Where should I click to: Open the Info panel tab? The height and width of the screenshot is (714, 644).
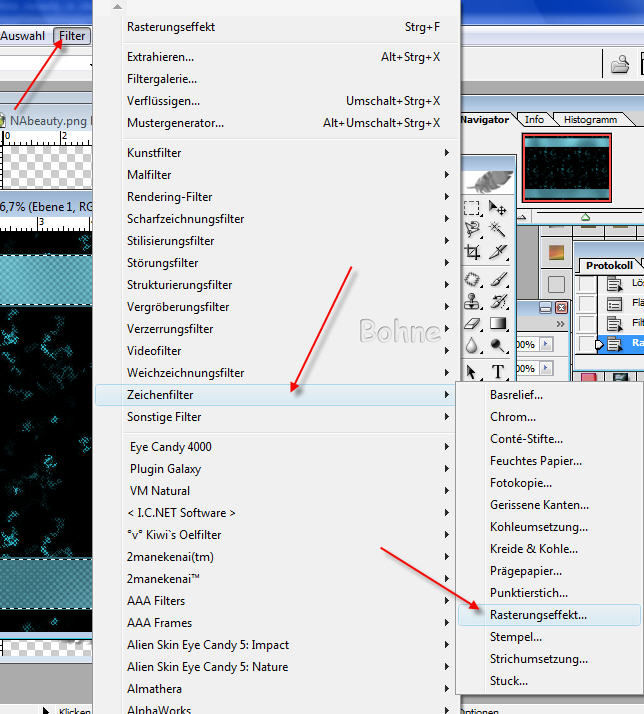tap(535, 119)
